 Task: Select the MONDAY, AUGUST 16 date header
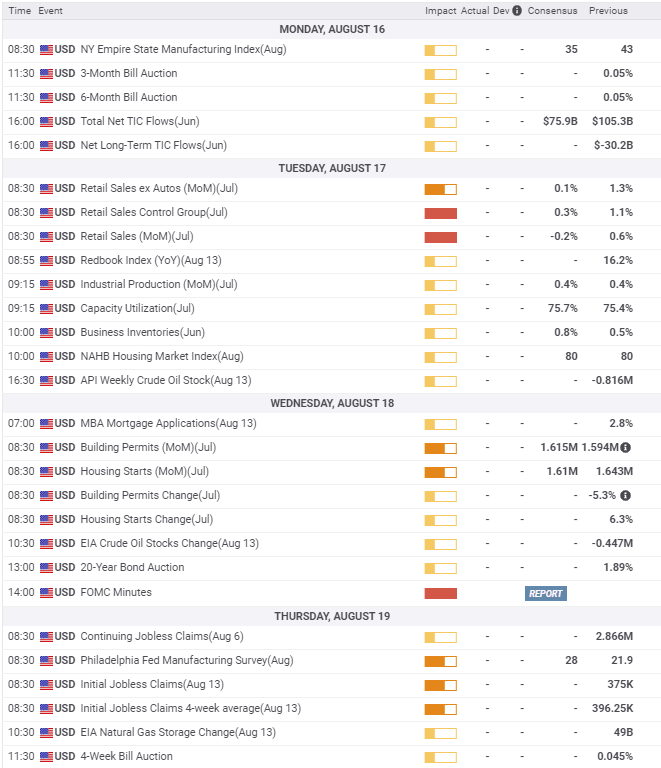(332, 29)
